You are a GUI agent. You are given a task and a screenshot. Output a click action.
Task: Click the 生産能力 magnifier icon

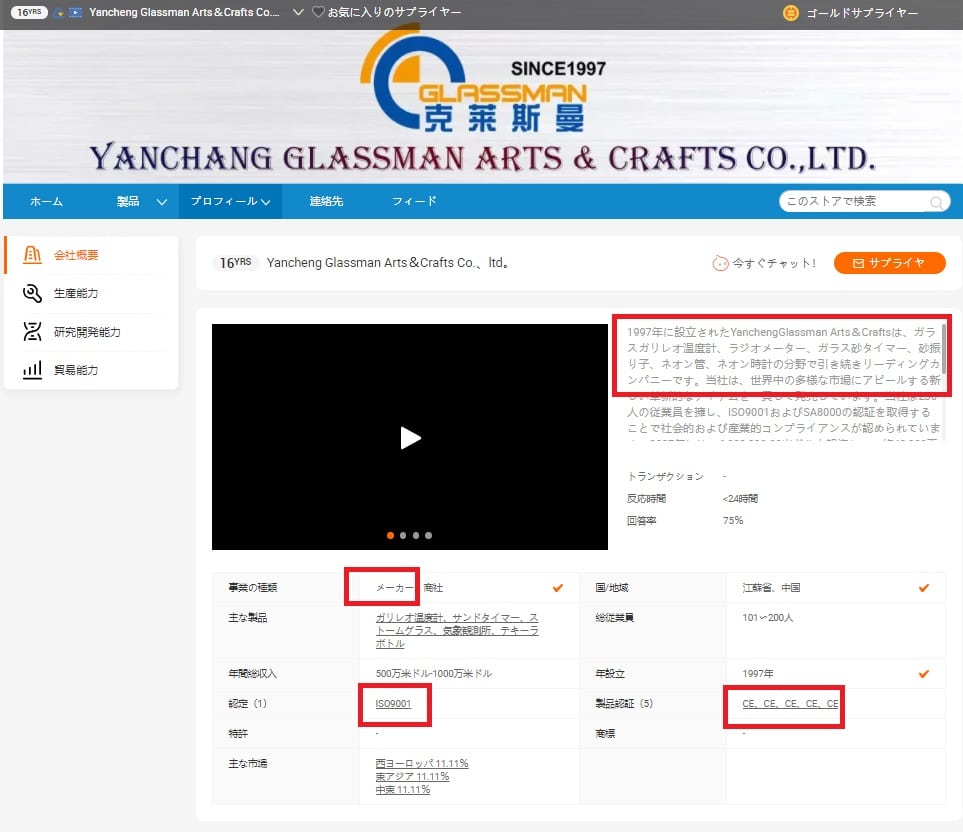click(x=33, y=294)
